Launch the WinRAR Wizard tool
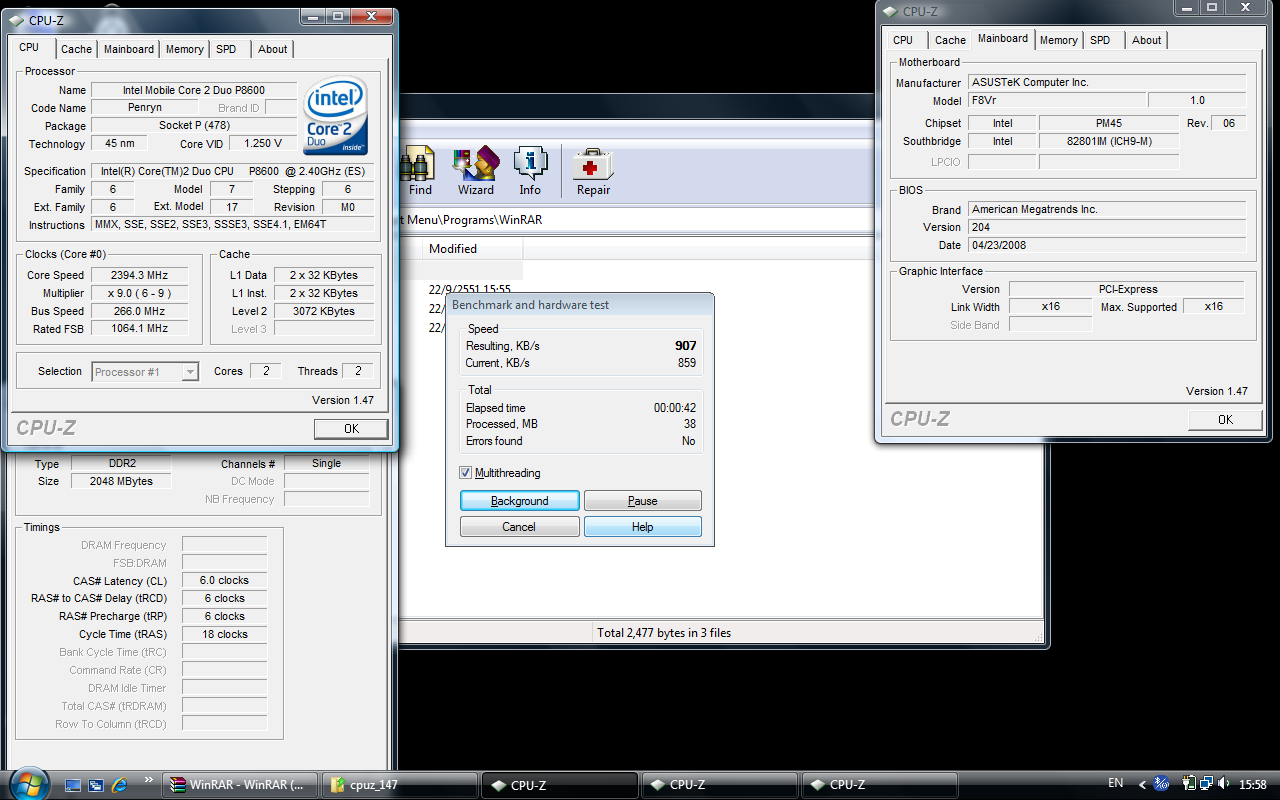Screen dimensions: 1280x800 pyautogui.click(x=476, y=171)
